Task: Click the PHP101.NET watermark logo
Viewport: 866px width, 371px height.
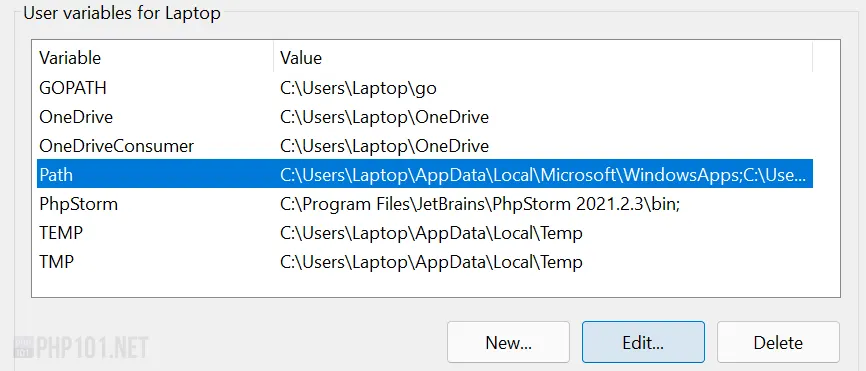Action: tap(81, 348)
